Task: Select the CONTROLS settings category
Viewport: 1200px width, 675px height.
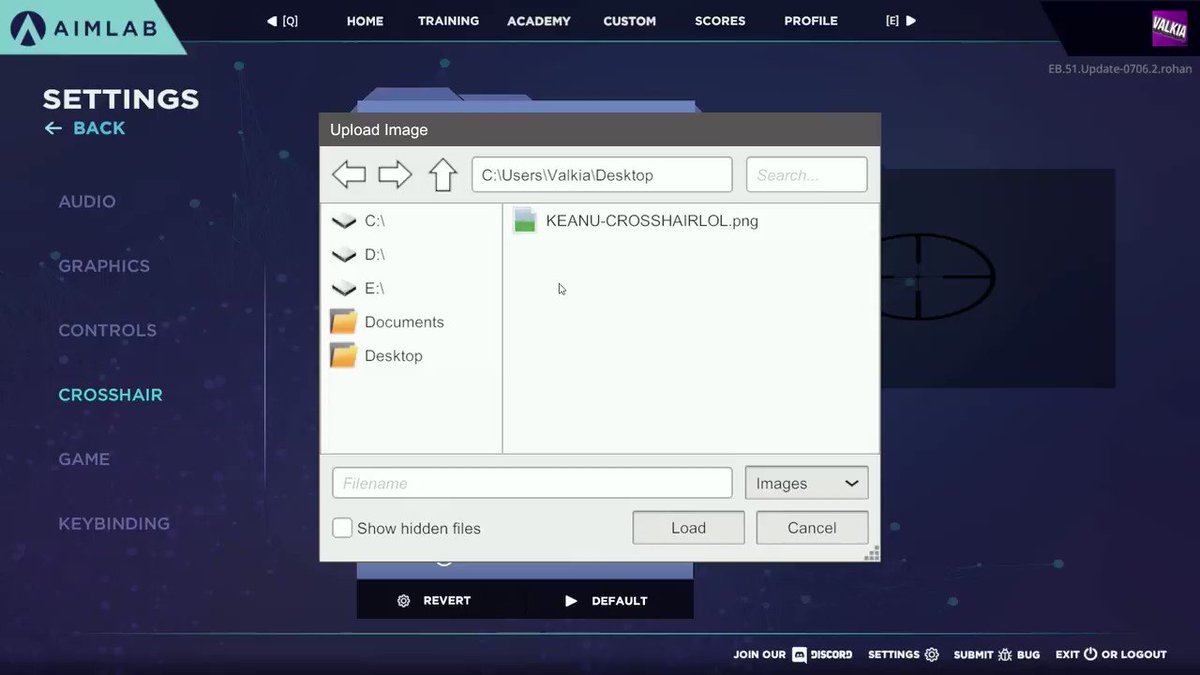Action: point(108,330)
